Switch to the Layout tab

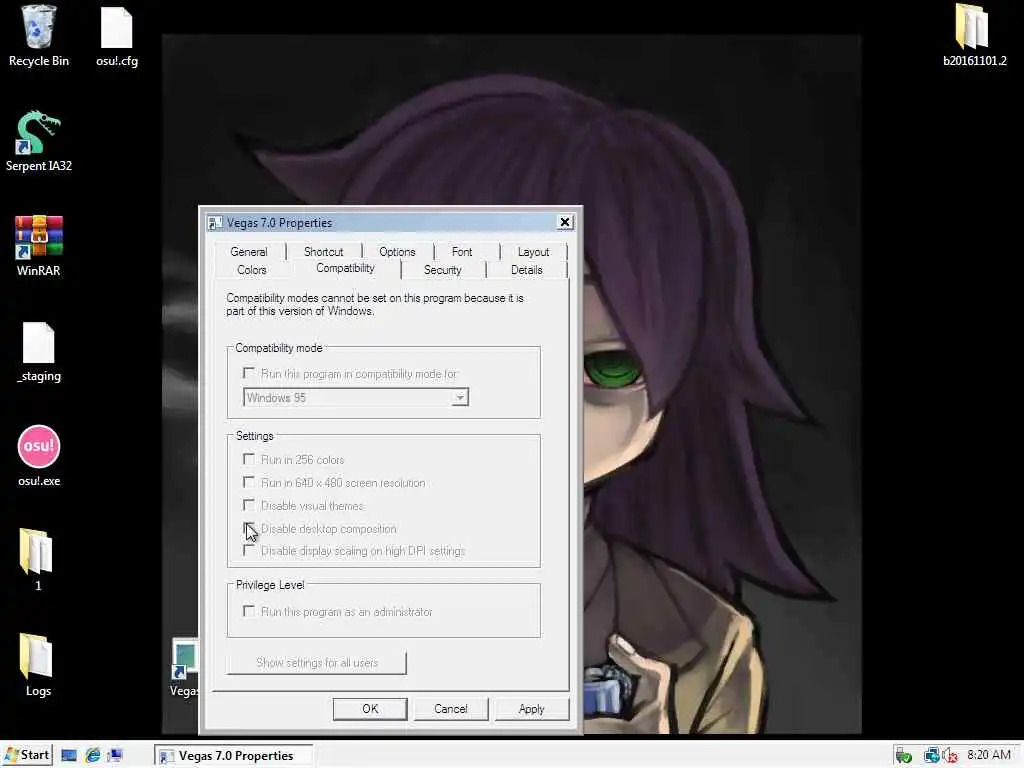click(x=534, y=252)
